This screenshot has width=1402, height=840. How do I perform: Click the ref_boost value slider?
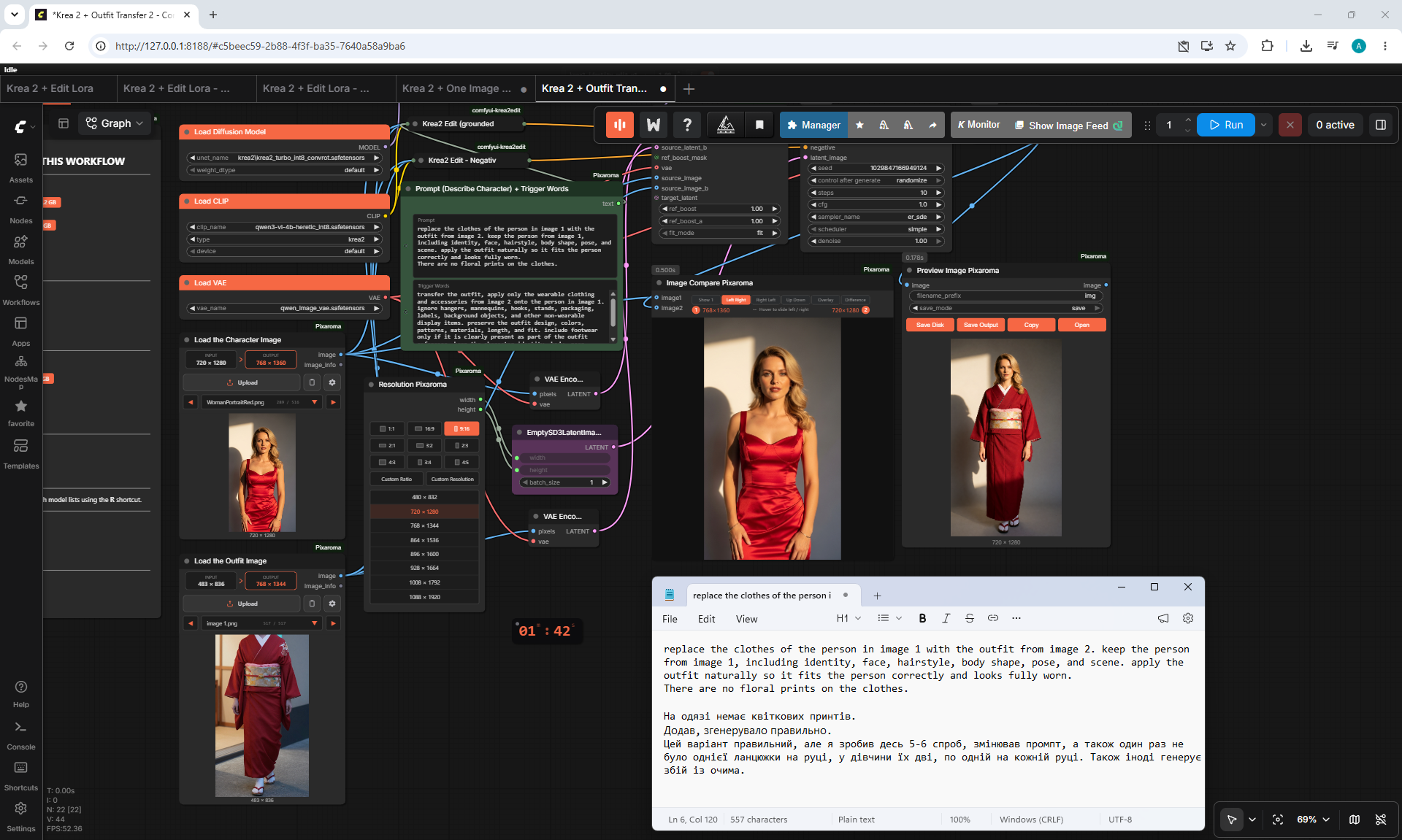pyautogui.click(x=719, y=209)
